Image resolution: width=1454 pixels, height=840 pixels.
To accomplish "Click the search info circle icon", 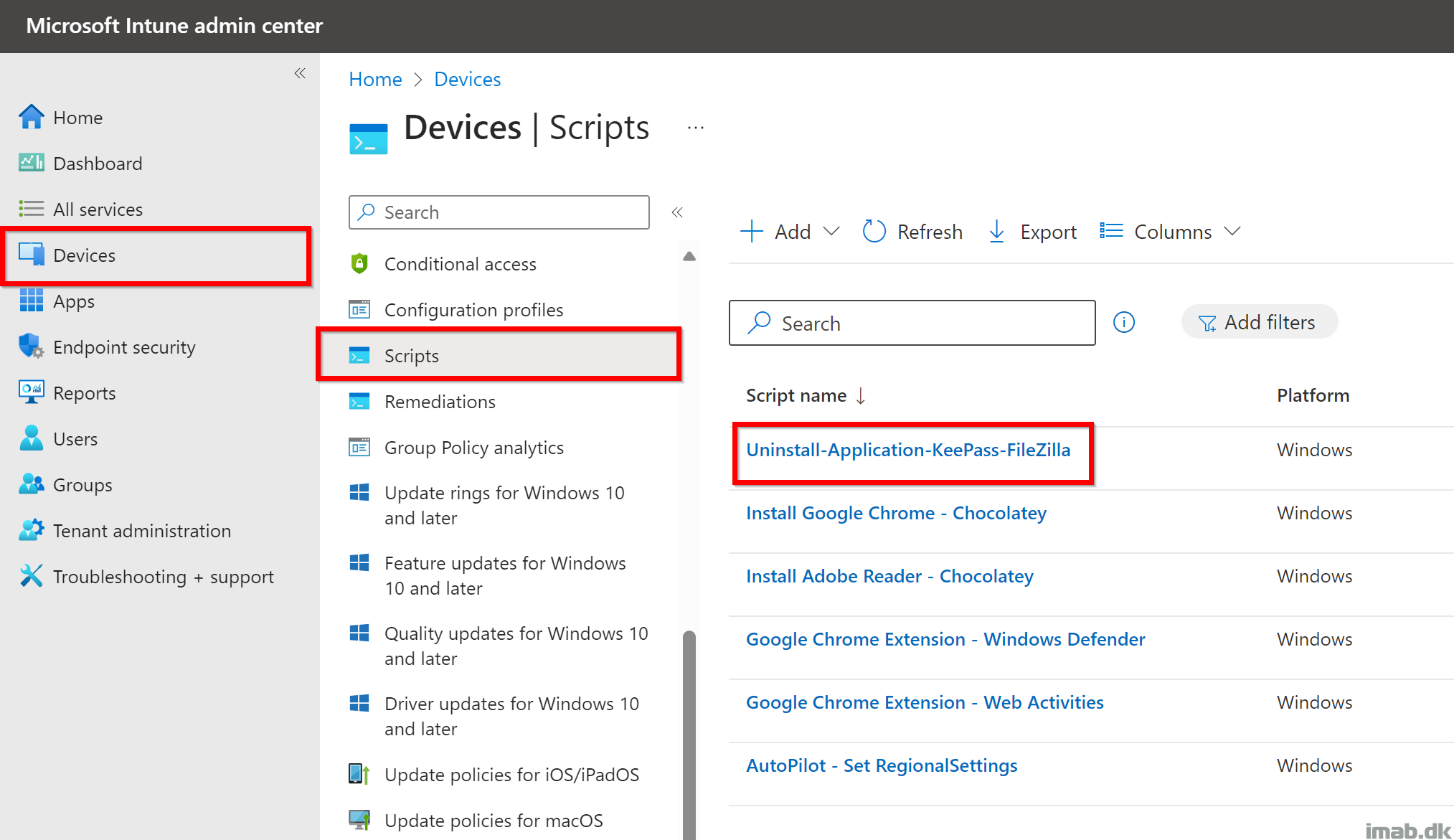I will point(1124,323).
